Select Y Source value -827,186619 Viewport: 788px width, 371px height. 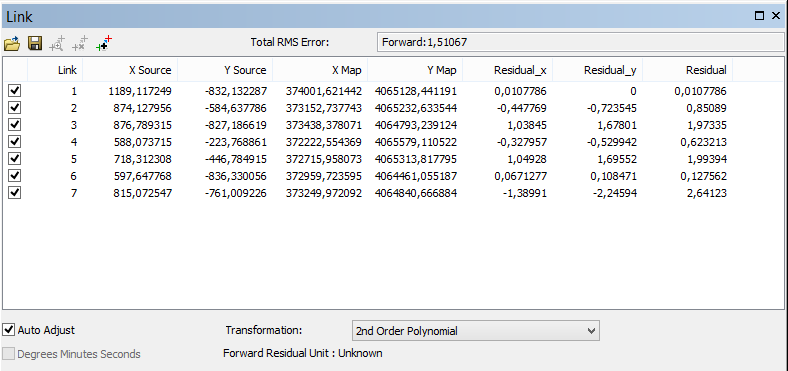(x=236, y=125)
